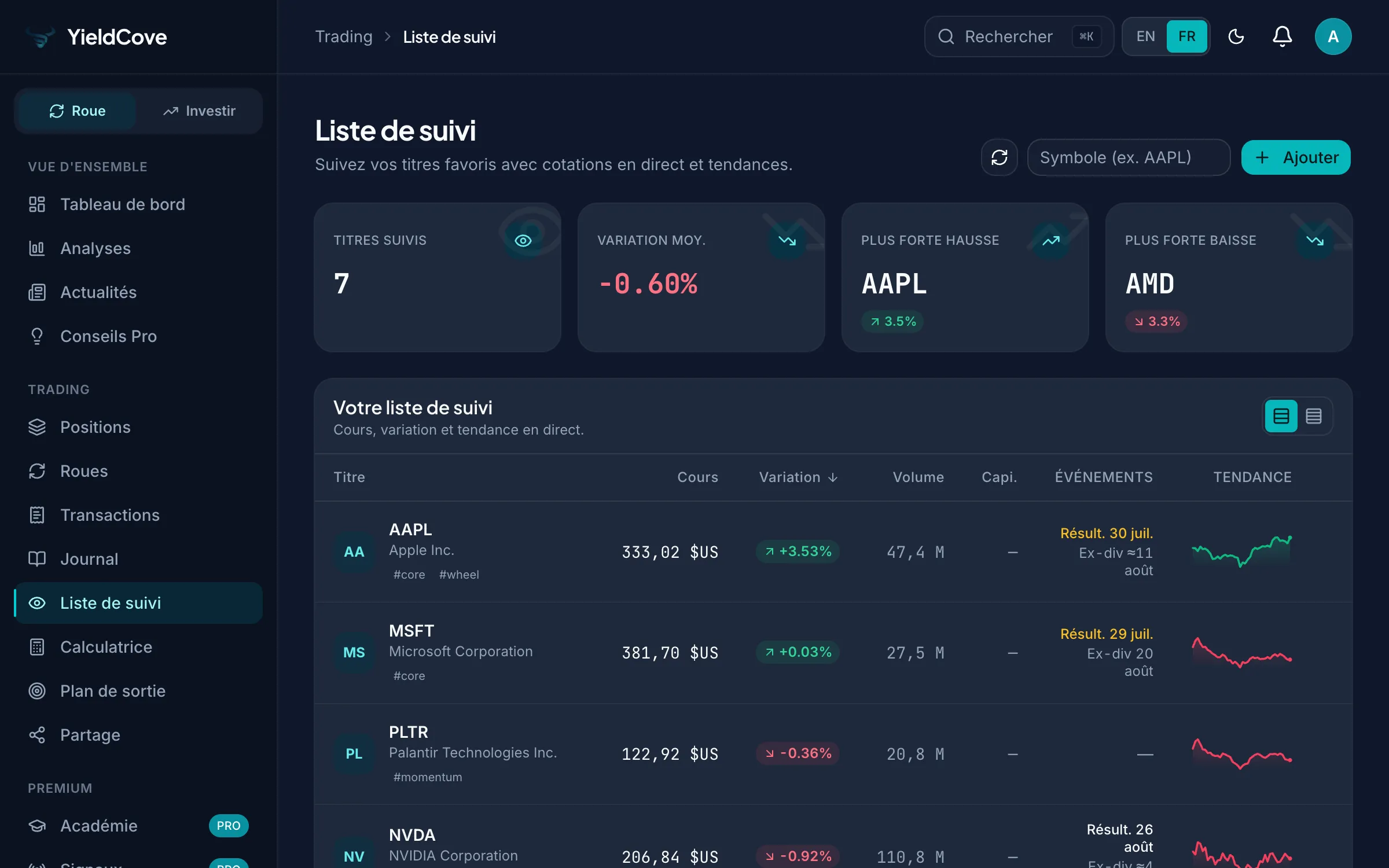Click the #core tag on MSFT

point(409,676)
